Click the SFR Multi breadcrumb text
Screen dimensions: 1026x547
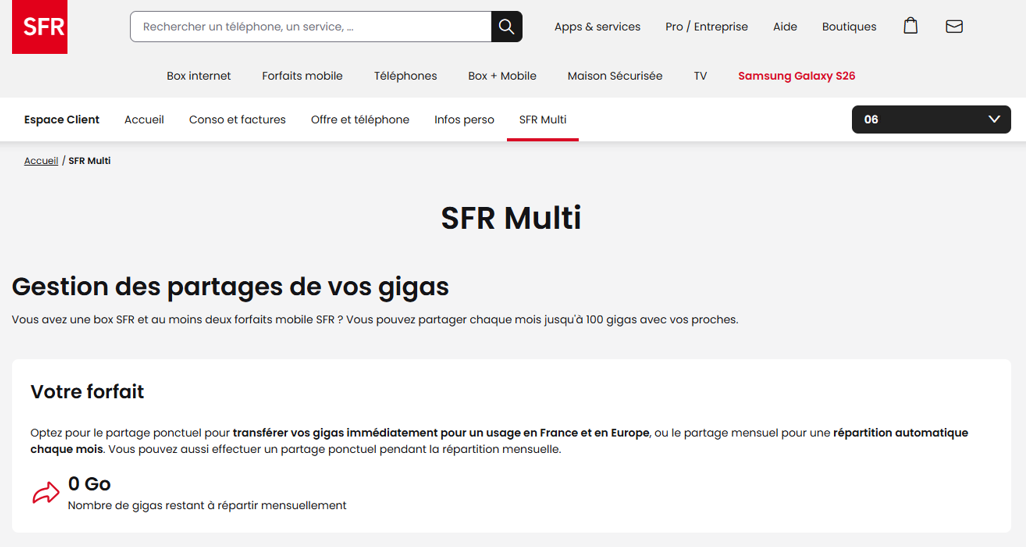(x=90, y=161)
